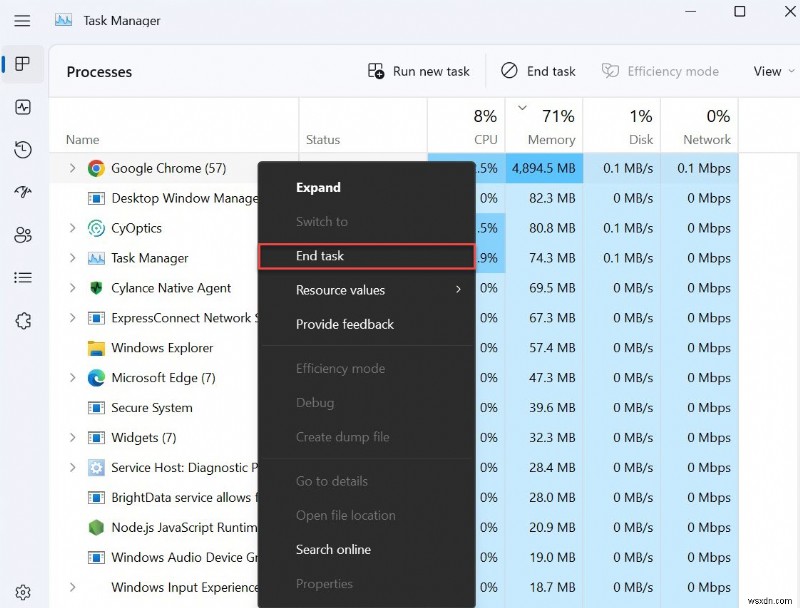This screenshot has width=800, height=608.
Task: Open the navigation hamburger menu
Action: click(22, 20)
